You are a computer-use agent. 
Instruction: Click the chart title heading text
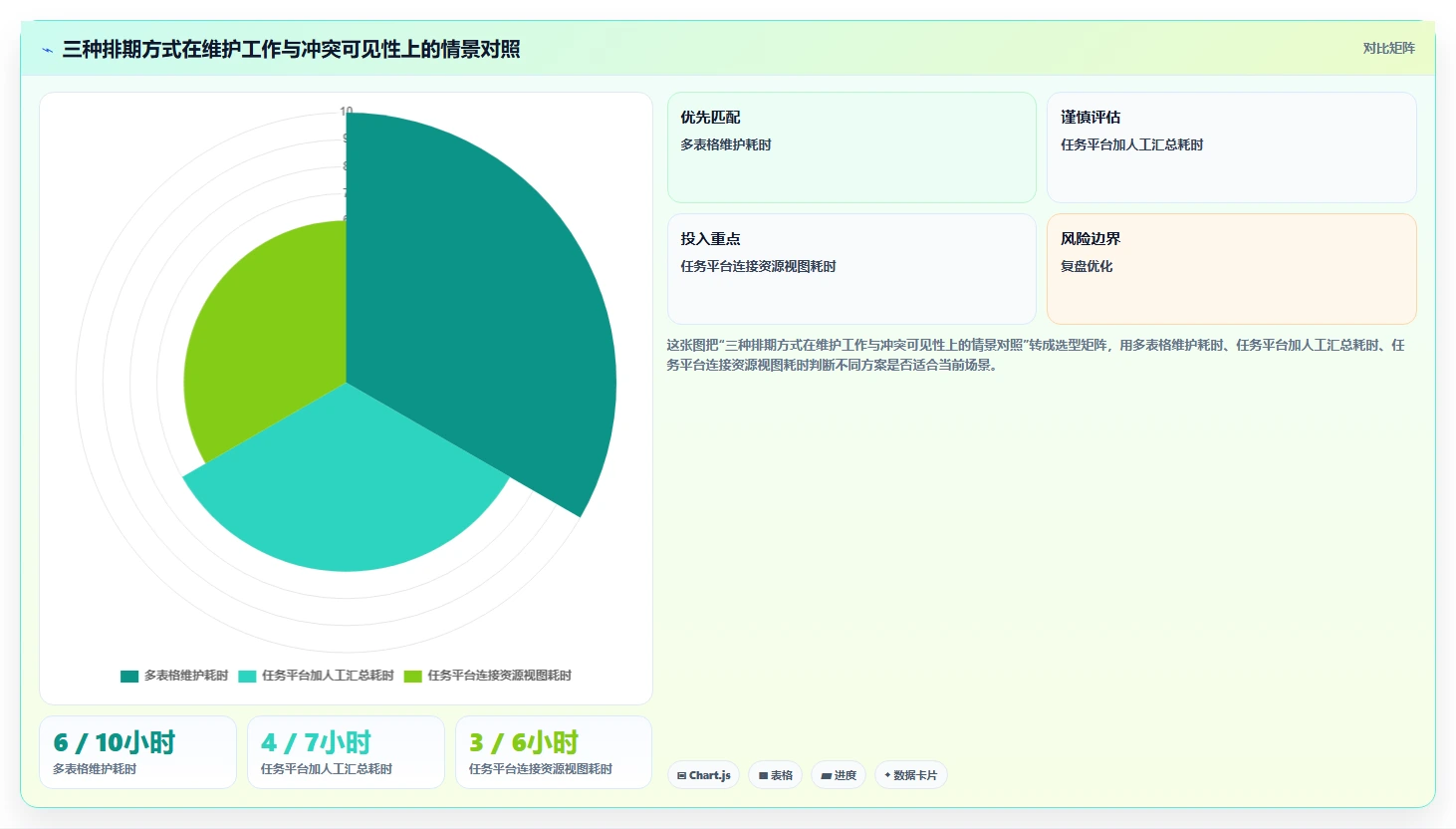(x=291, y=49)
